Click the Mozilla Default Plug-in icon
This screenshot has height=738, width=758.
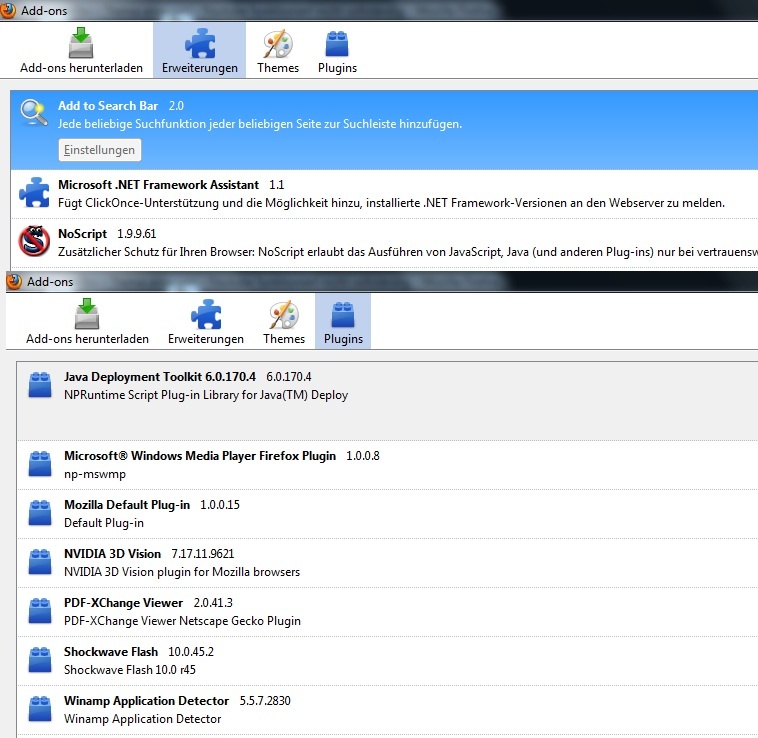coord(40,513)
